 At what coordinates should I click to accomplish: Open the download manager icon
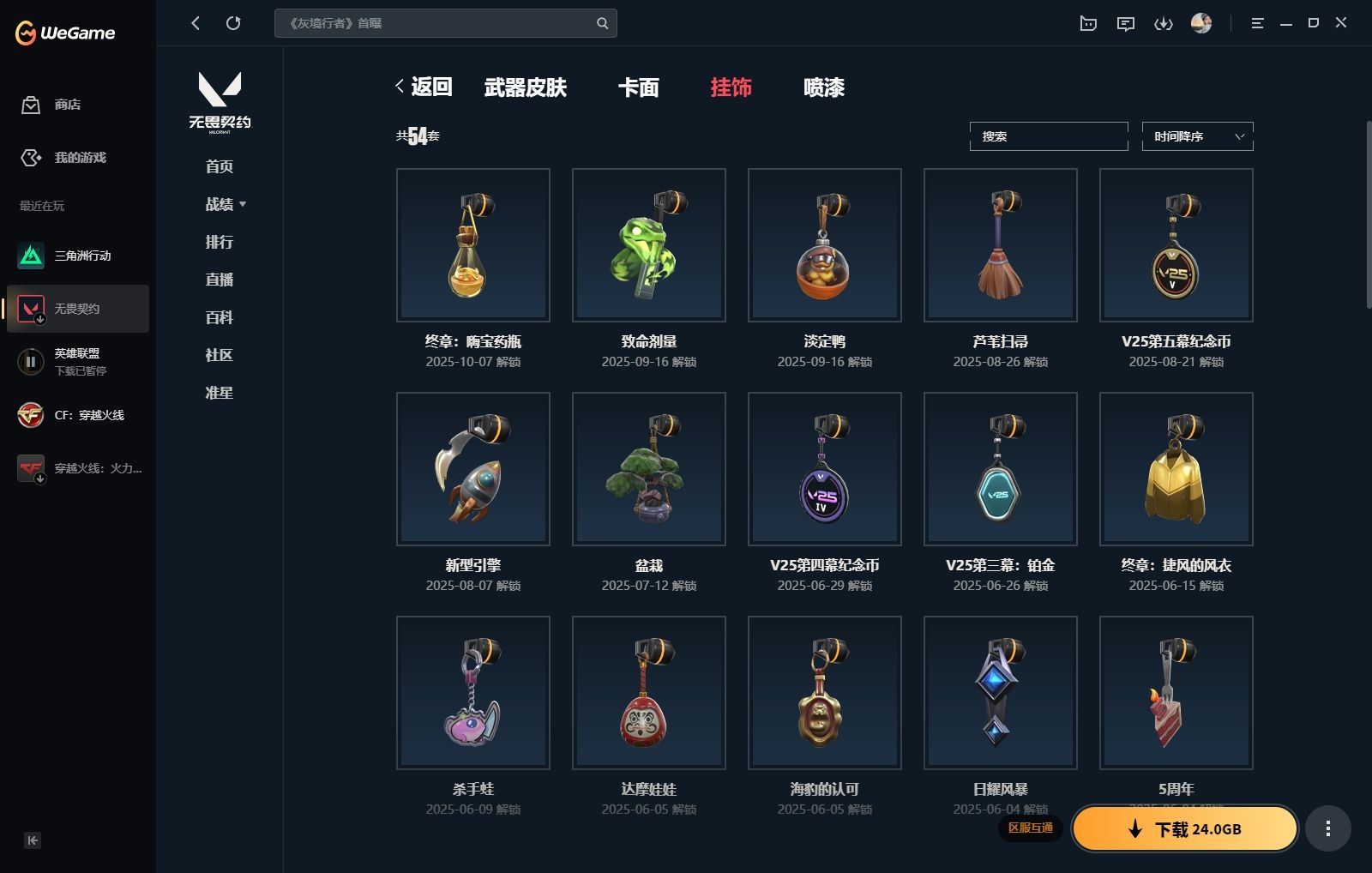tap(1163, 24)
